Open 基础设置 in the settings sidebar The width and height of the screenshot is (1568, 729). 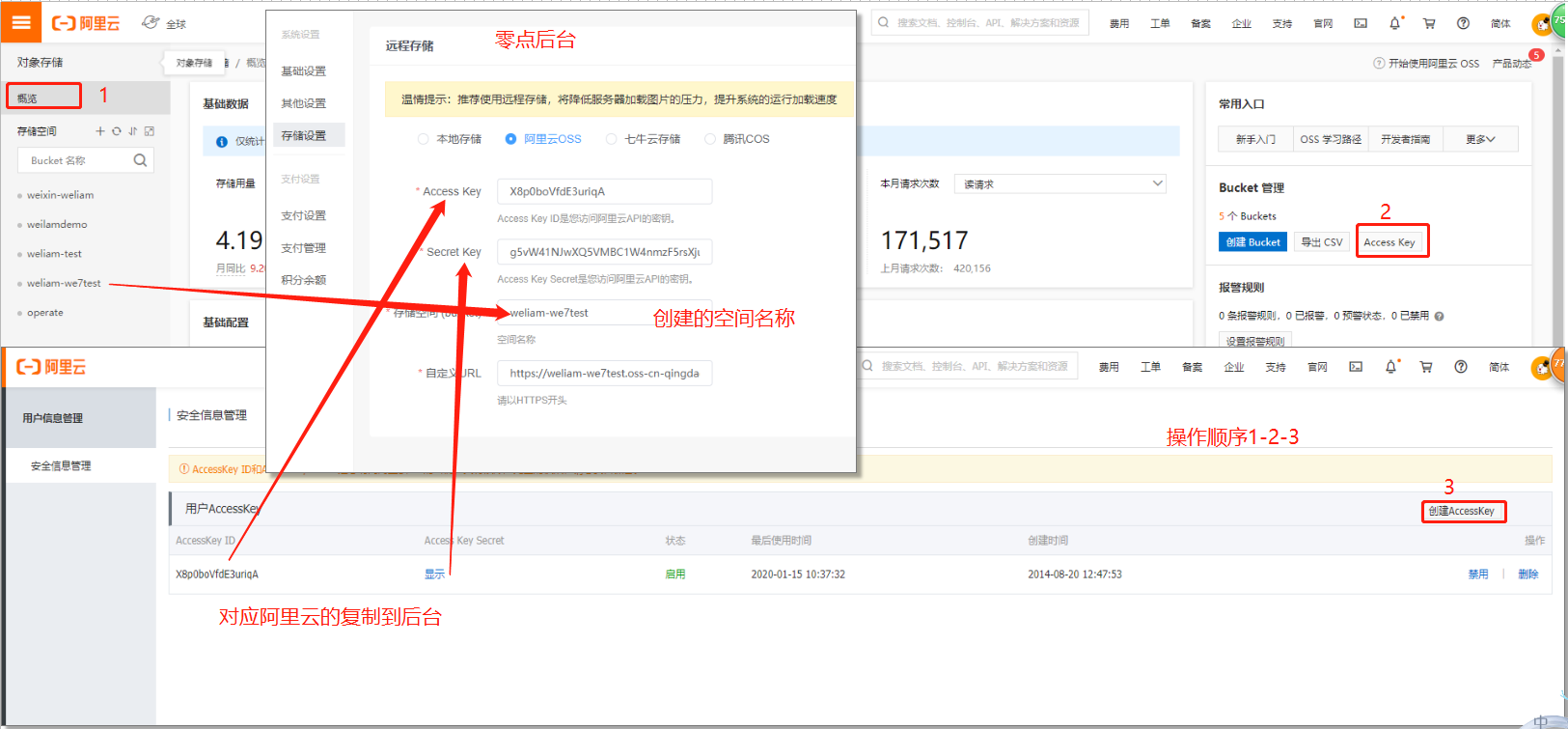coord(303,71)
